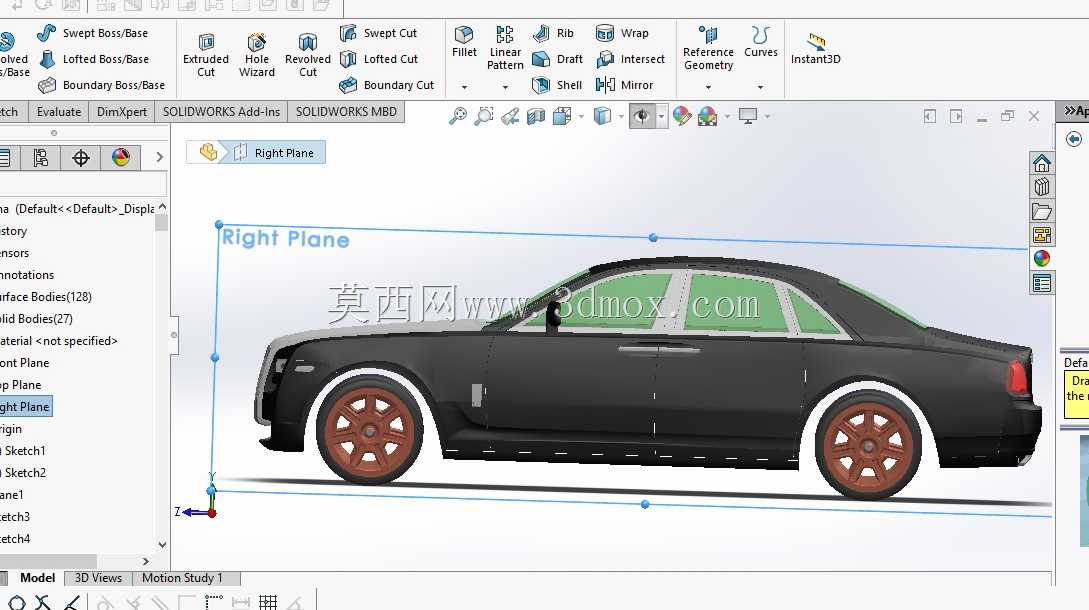Click the Apply Scene icon

[x=707, y=116]
